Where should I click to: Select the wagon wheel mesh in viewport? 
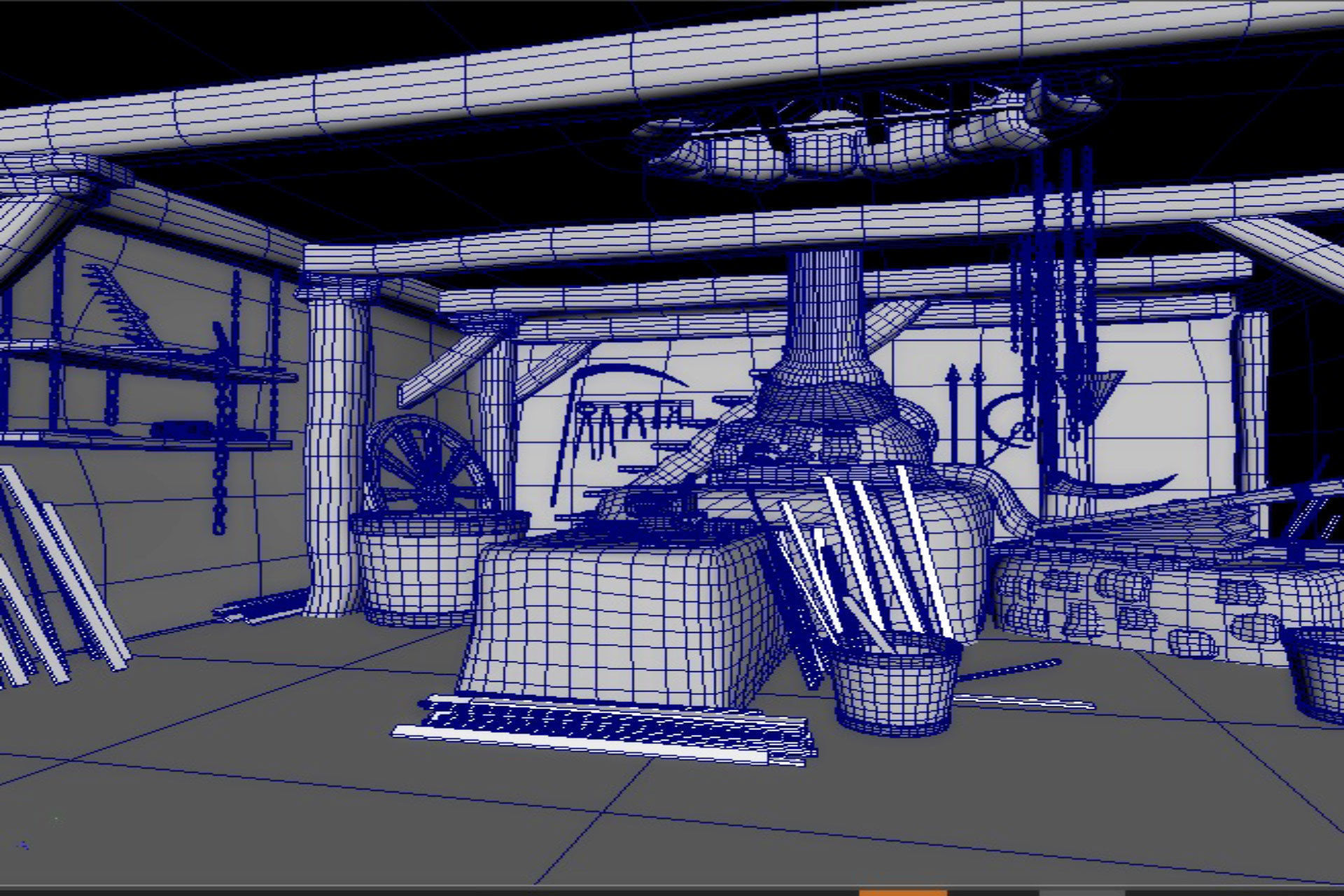[x=430, y=463]
